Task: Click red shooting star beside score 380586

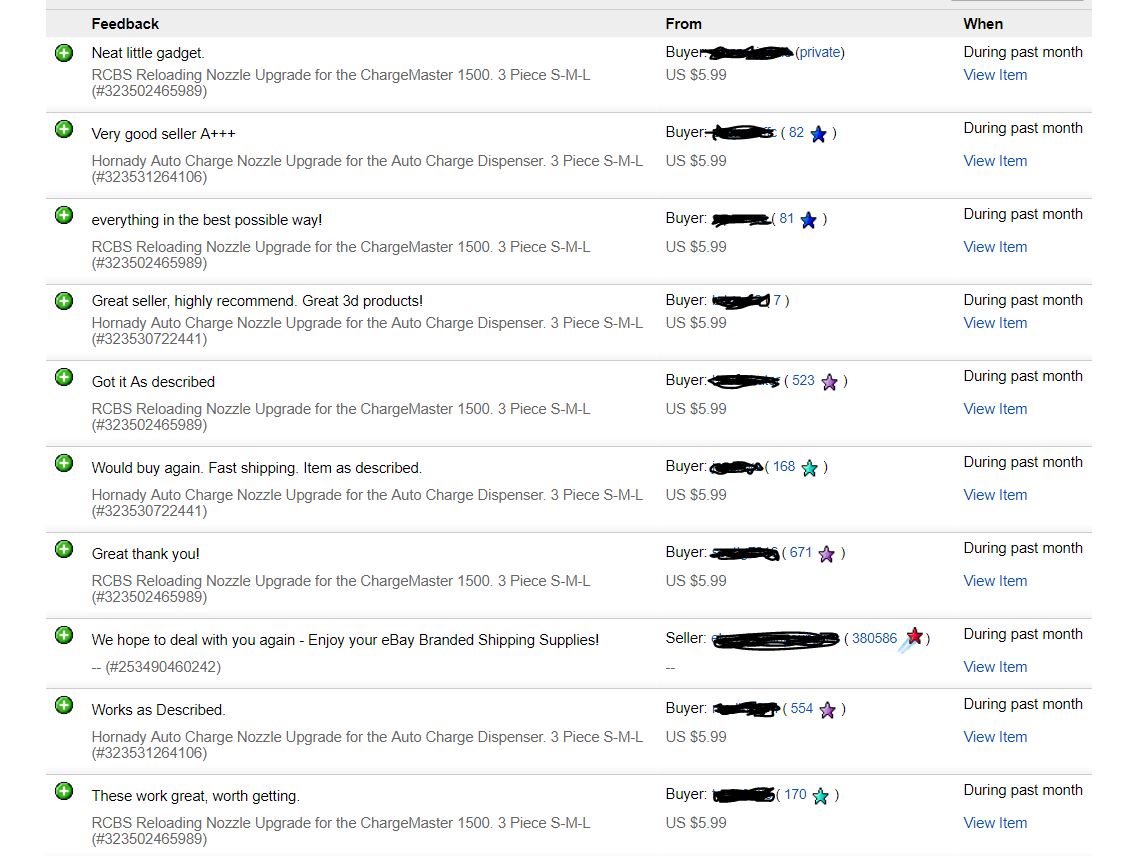Action: click(913, 638)
